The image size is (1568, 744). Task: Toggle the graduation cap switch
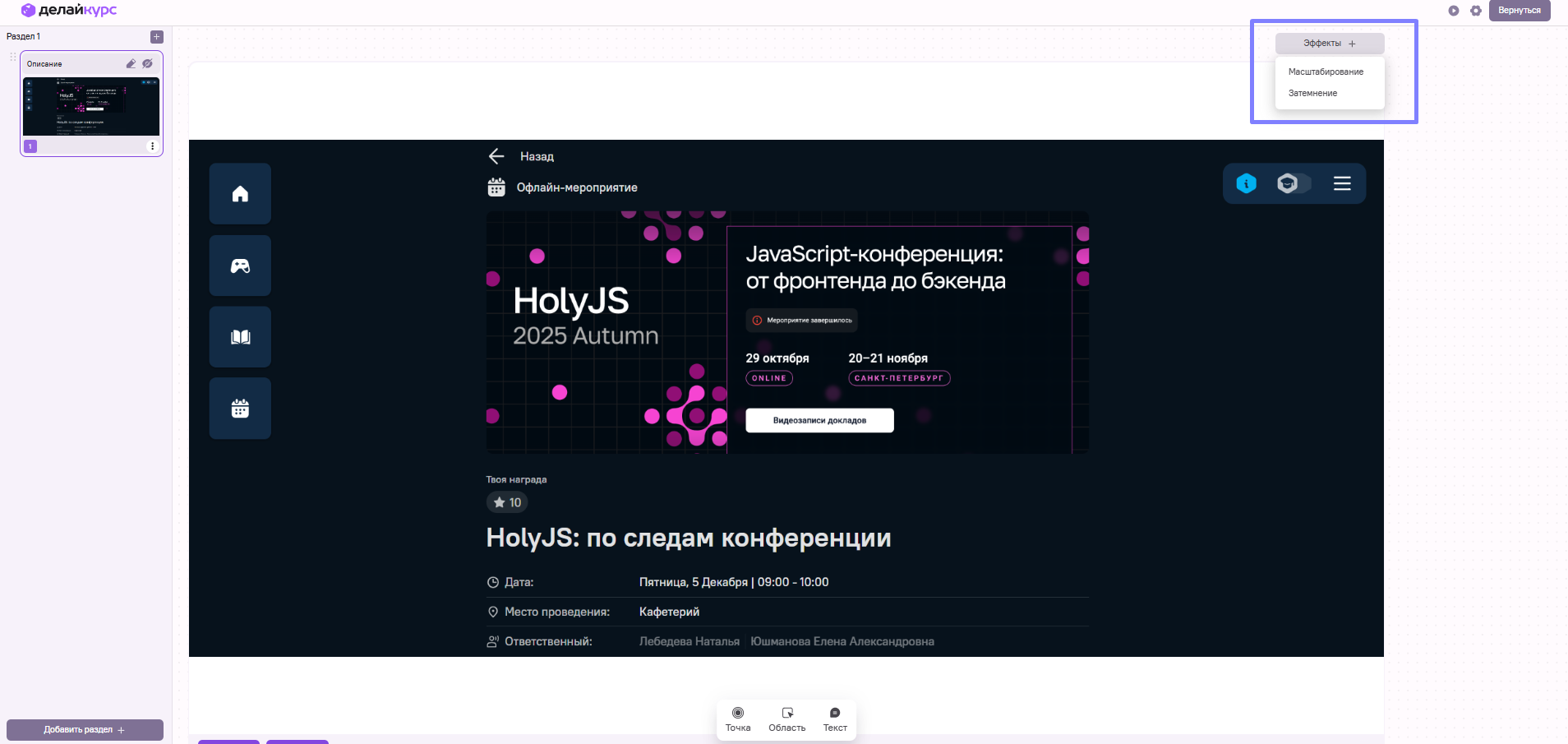point(1292,183)
